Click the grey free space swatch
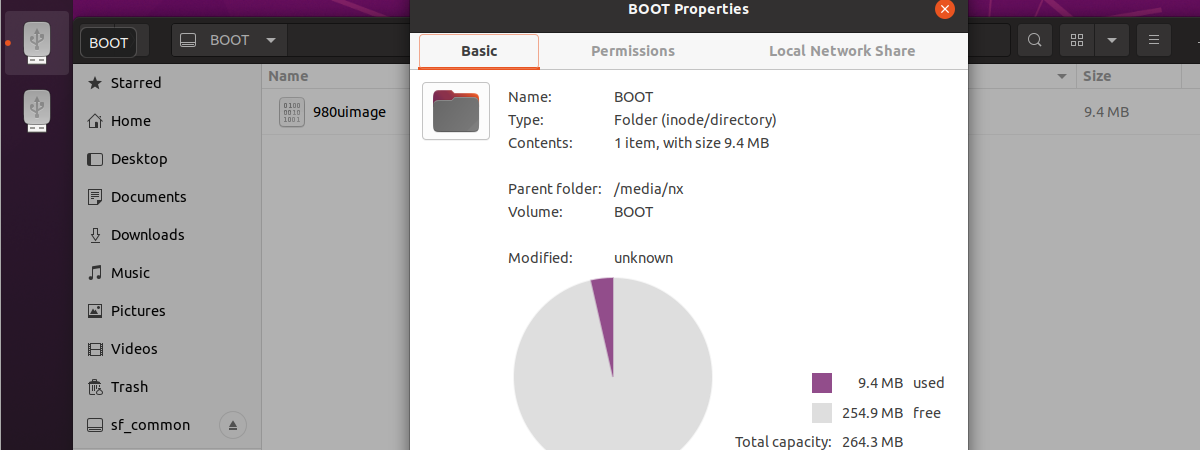 [x=822, y=413]
